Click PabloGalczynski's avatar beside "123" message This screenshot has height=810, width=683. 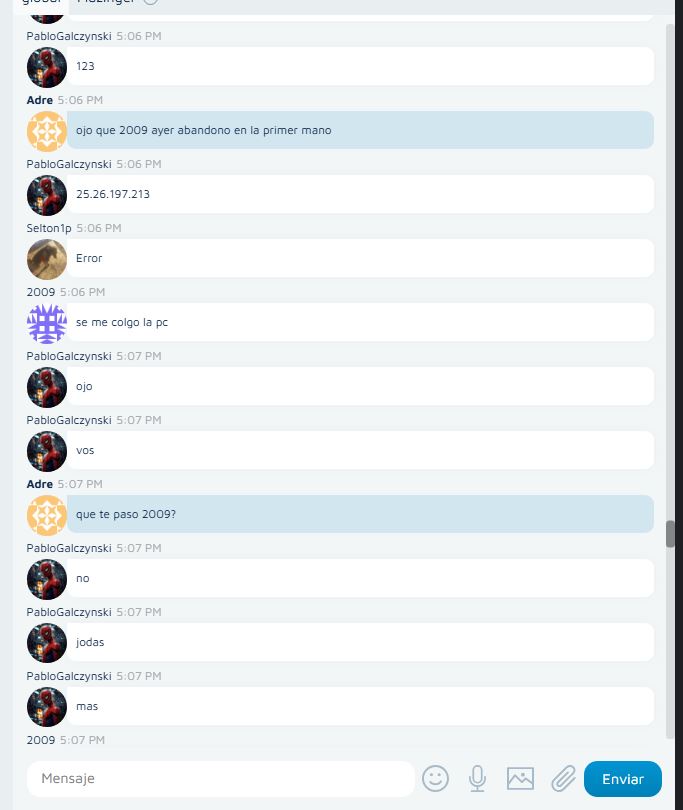click(x=47, y=67)
